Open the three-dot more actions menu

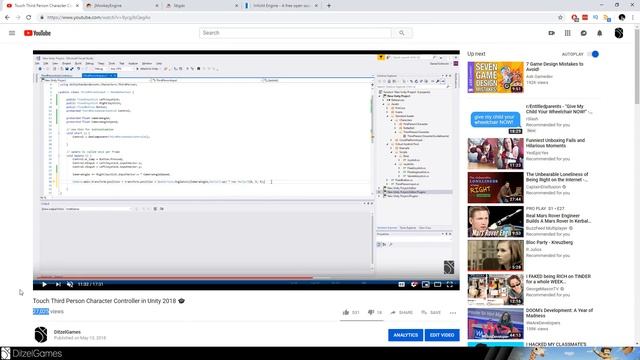point(453,313)
